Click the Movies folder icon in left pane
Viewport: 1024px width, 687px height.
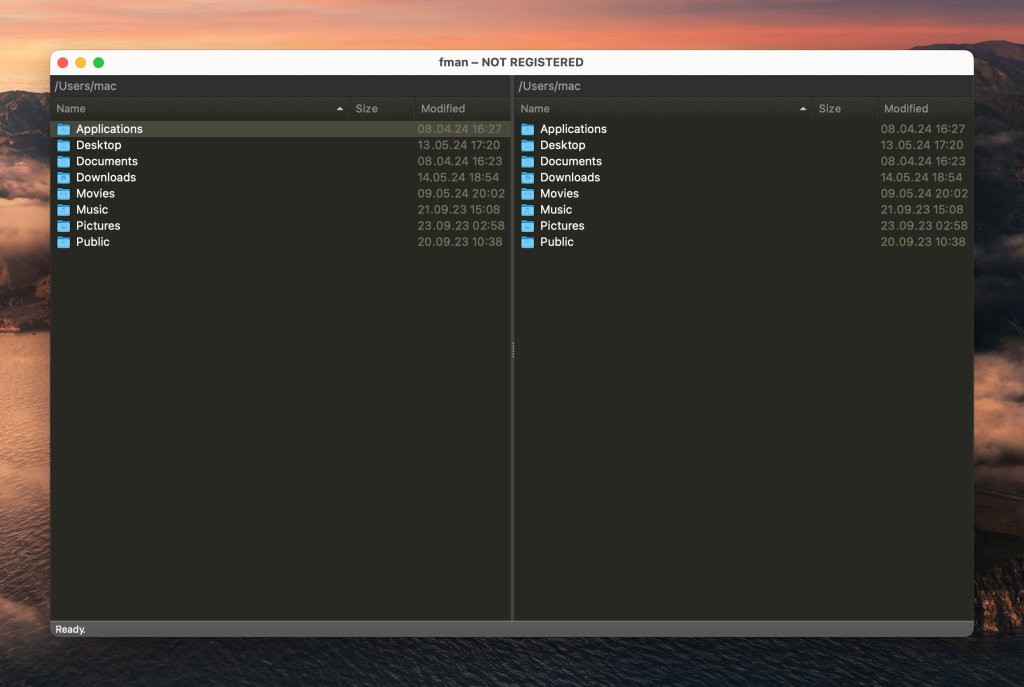(63, 193)
